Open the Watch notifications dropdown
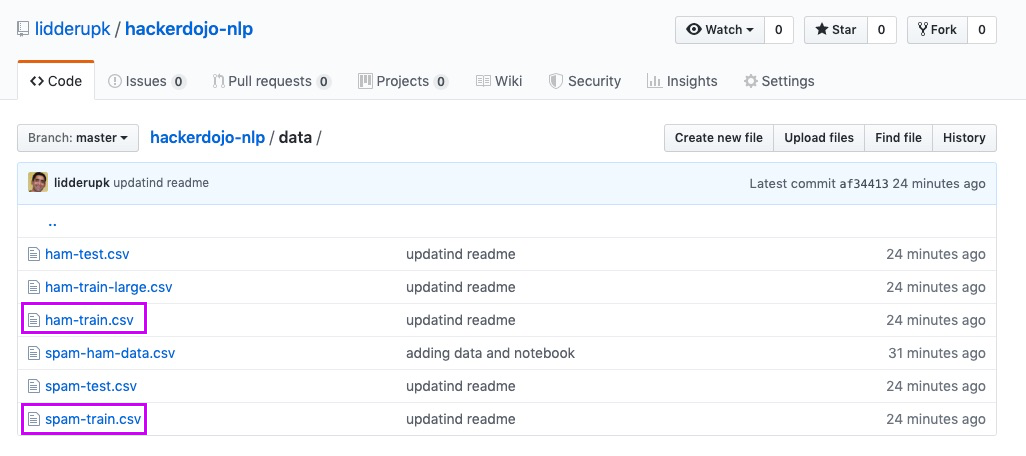 pyautogui.click(x=720, y=29)
